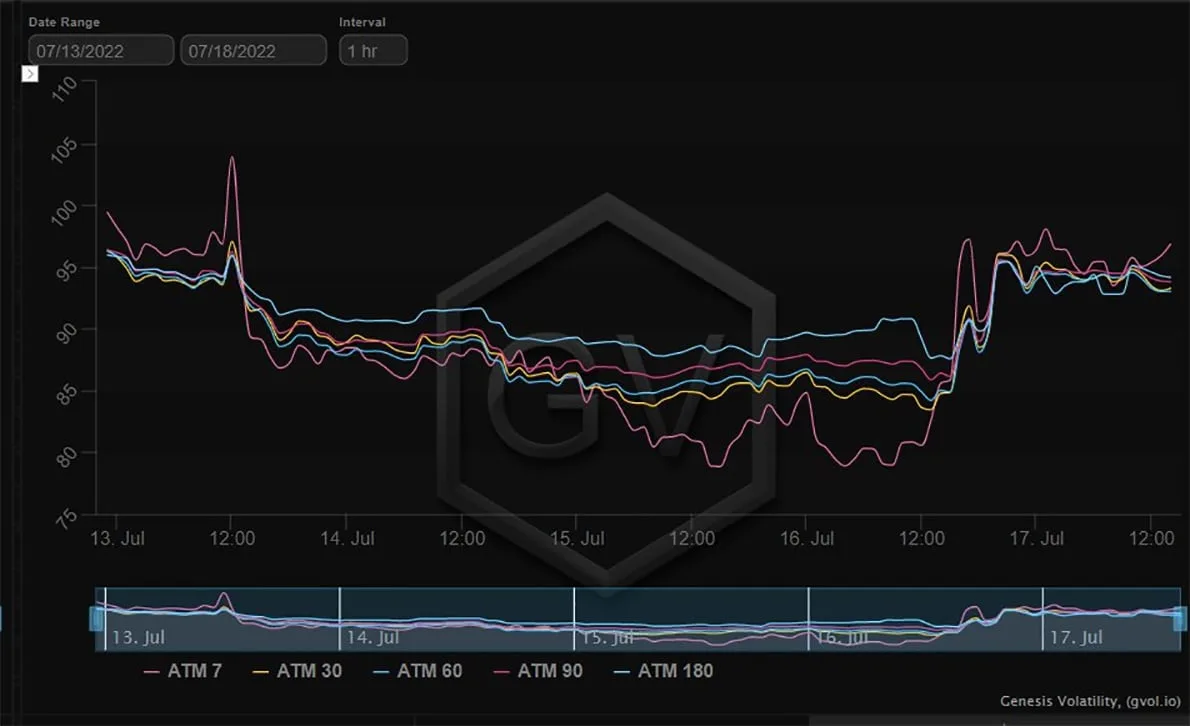This screenshot has width=1190, height=726.
Task: Click the 14. Jul label in the navigator
Action: [373, 637]
